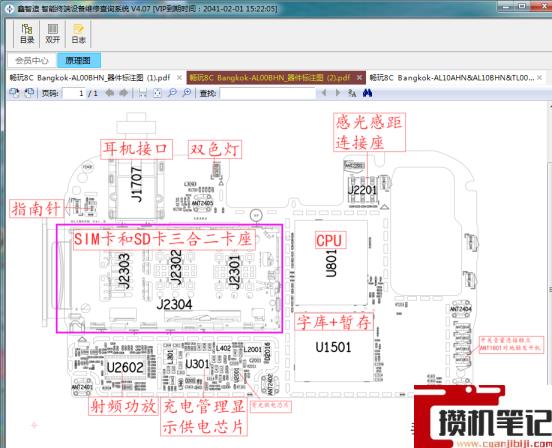Click the 充电管理显示供电芯片 label
Screen dimensions: 552x448
(x=204, y=417)
